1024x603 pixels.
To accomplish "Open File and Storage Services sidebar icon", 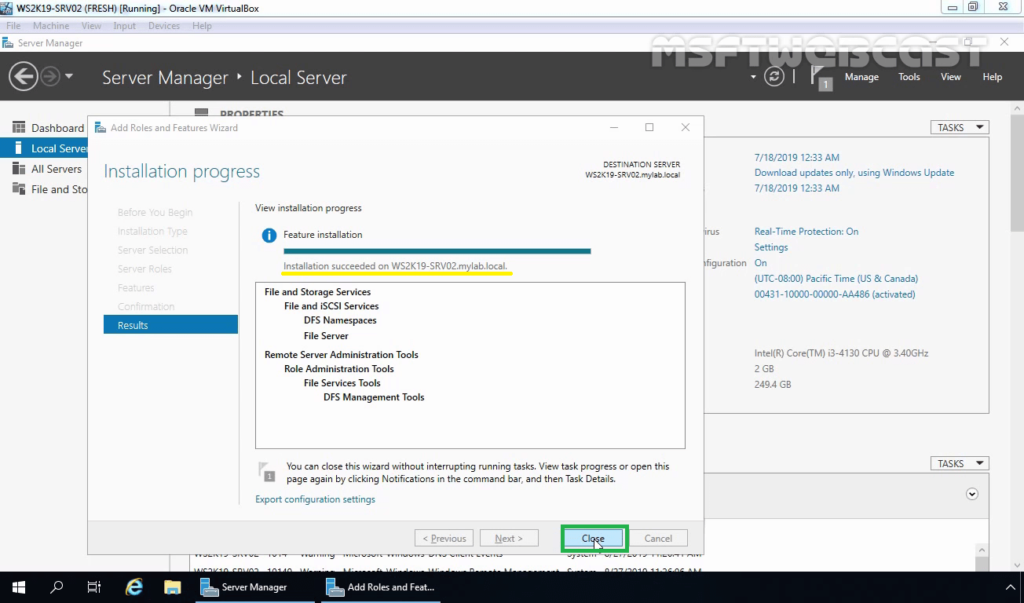I will tap(19, 189).
